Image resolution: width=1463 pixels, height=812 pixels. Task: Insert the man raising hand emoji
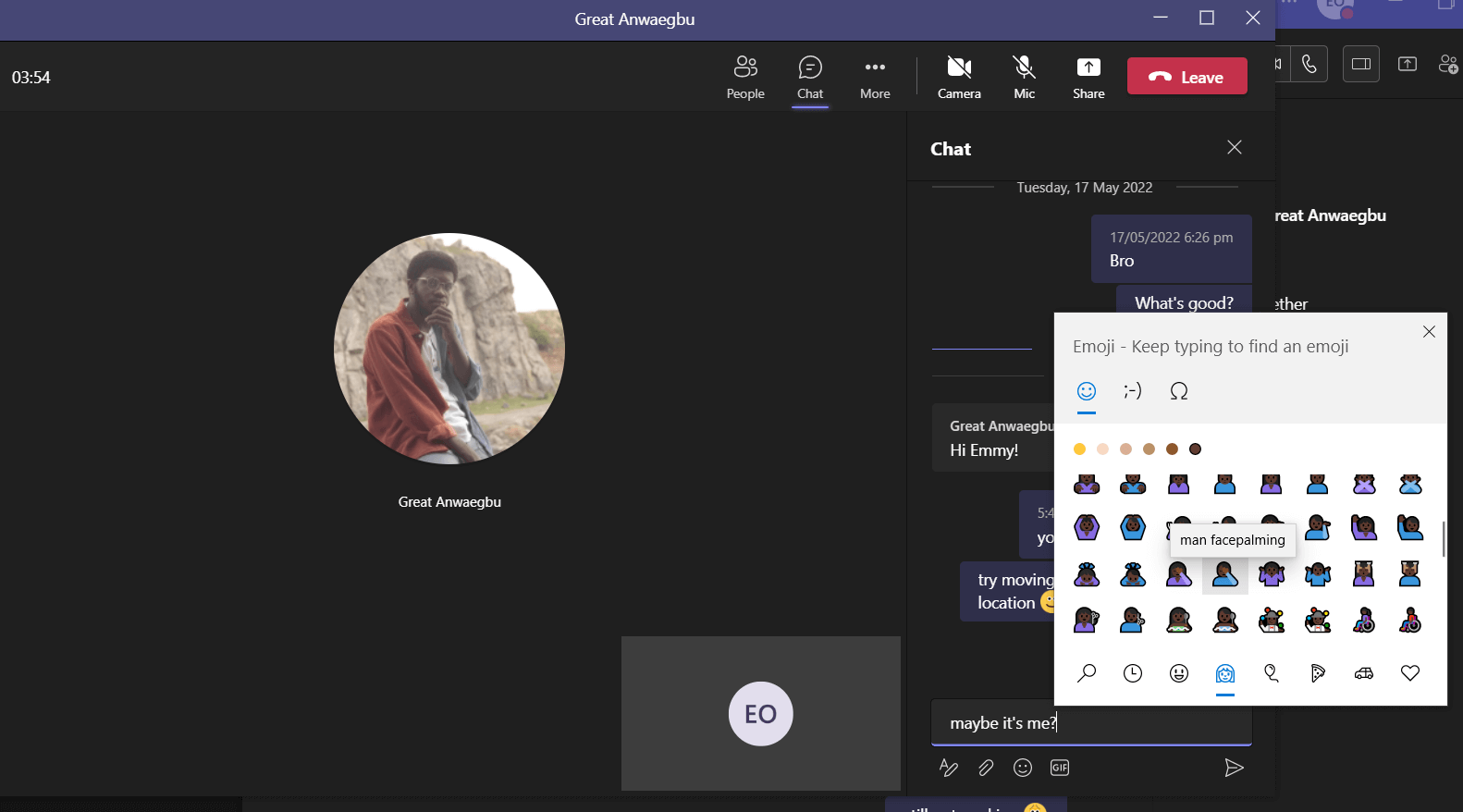tap(1410, 529)
